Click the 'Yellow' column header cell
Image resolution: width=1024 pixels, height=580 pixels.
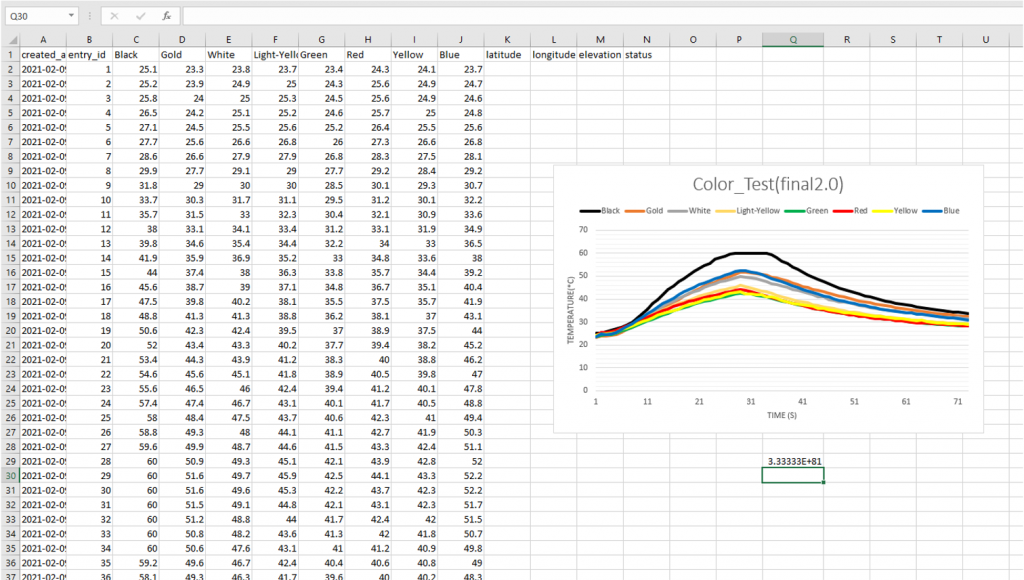point(414,55)
